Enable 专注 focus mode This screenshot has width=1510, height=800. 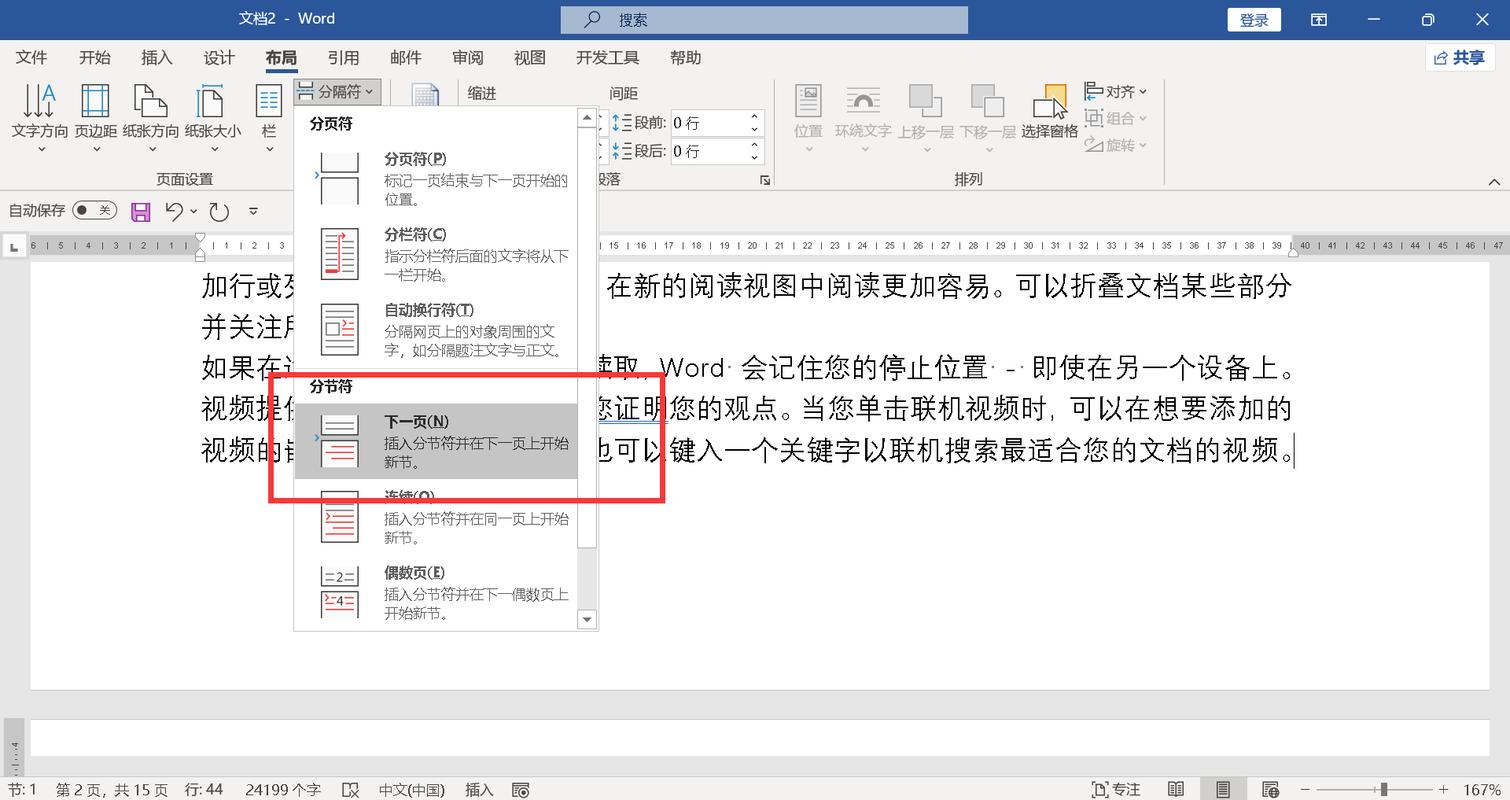coord(1116,790)
